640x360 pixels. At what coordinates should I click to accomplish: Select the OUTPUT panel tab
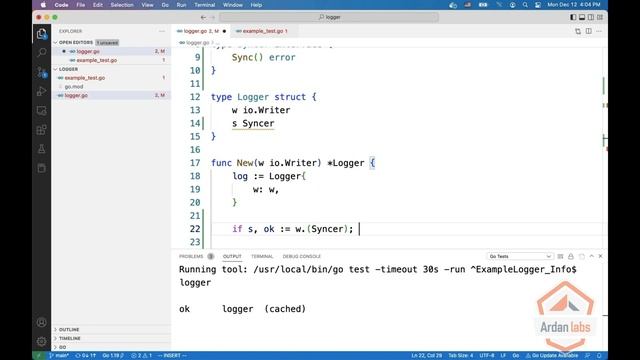232,256
